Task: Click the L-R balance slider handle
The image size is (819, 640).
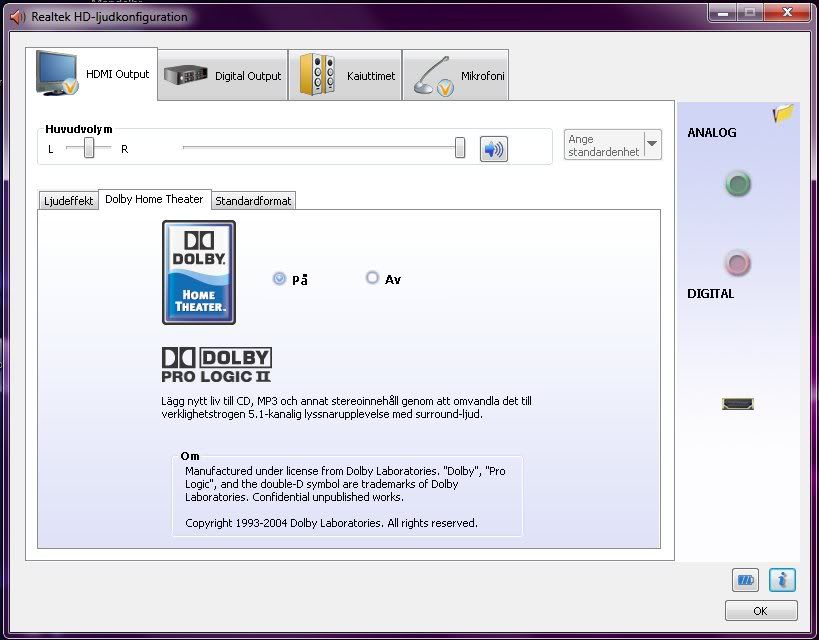Action: [x=89, y=148]
